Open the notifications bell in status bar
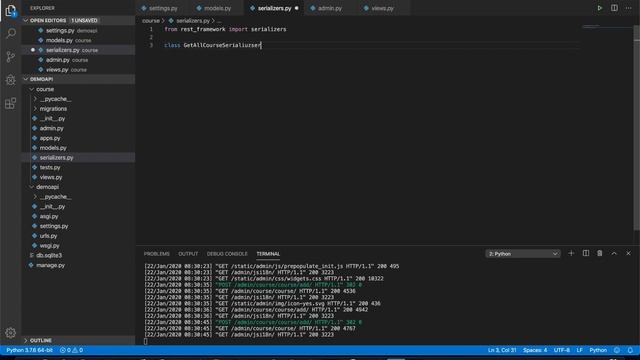Image resolution: width=640 pixels, height=360 pixels. pos(630,350)
